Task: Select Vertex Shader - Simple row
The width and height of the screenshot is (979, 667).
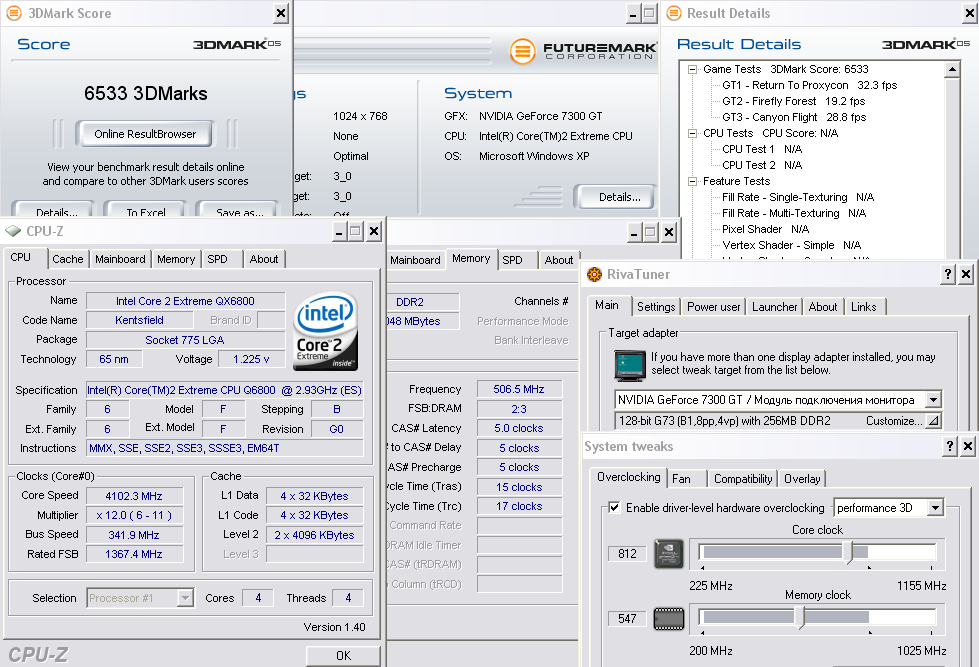Action: pyautogui.click(x=791, y=245)
